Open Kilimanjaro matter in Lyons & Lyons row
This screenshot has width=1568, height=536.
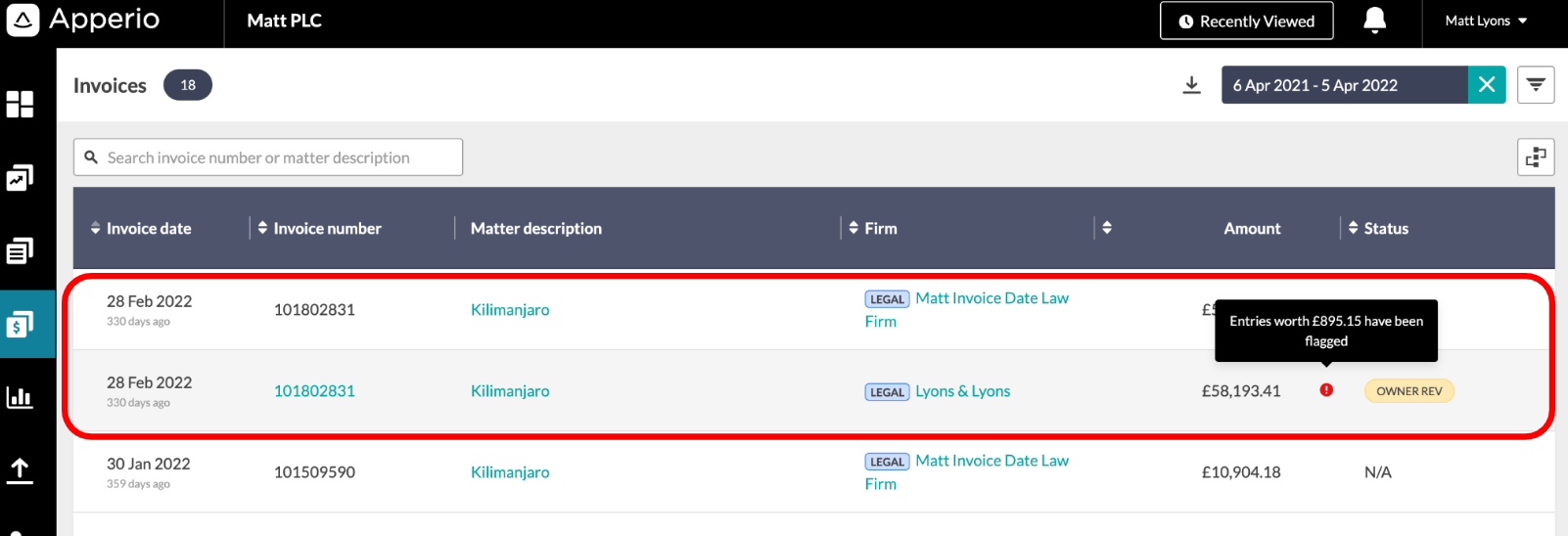point(510,390)
